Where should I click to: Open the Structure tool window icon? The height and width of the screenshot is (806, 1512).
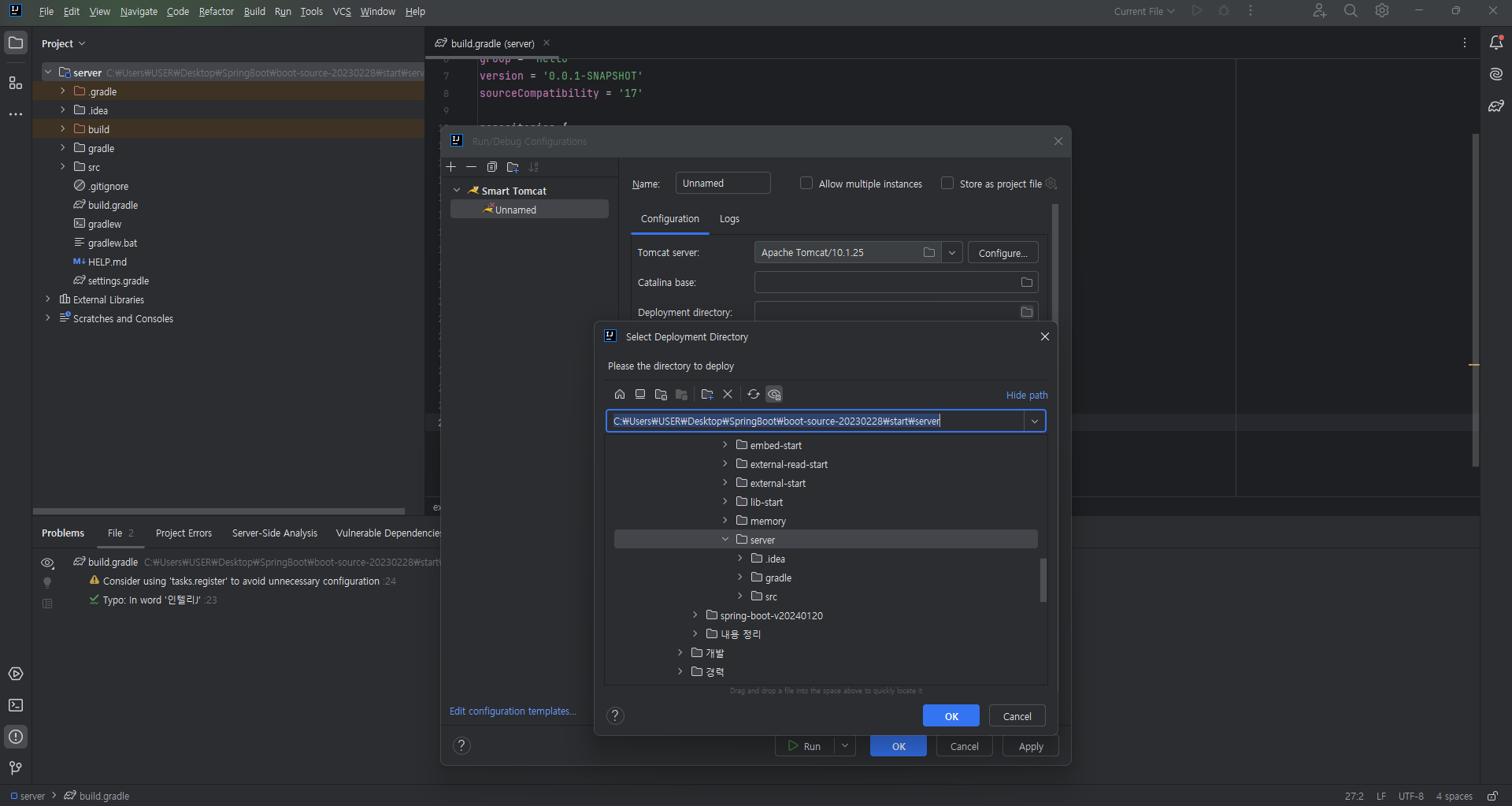(16, 83)
